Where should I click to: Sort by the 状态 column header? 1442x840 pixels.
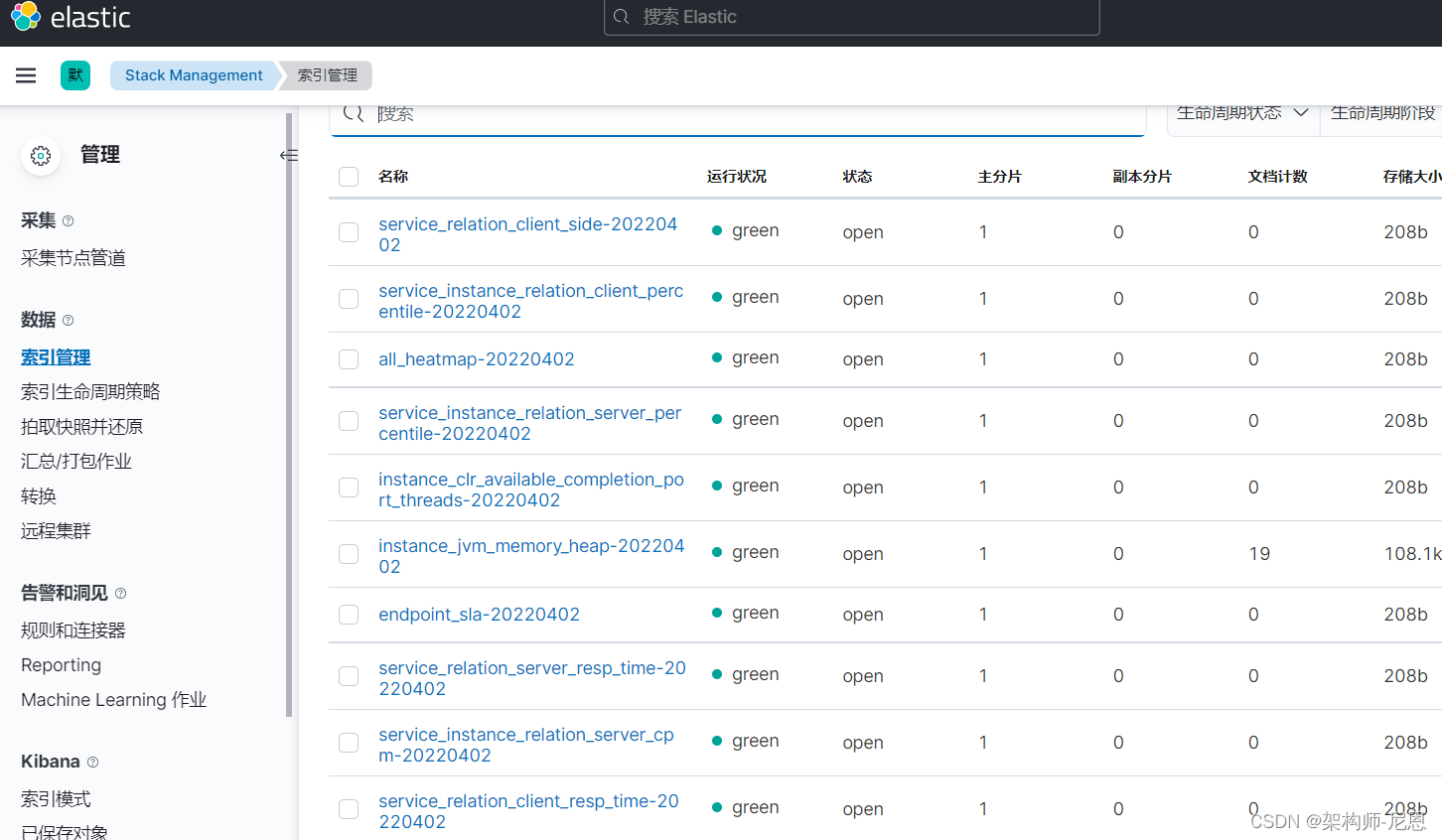click(857, 177)
